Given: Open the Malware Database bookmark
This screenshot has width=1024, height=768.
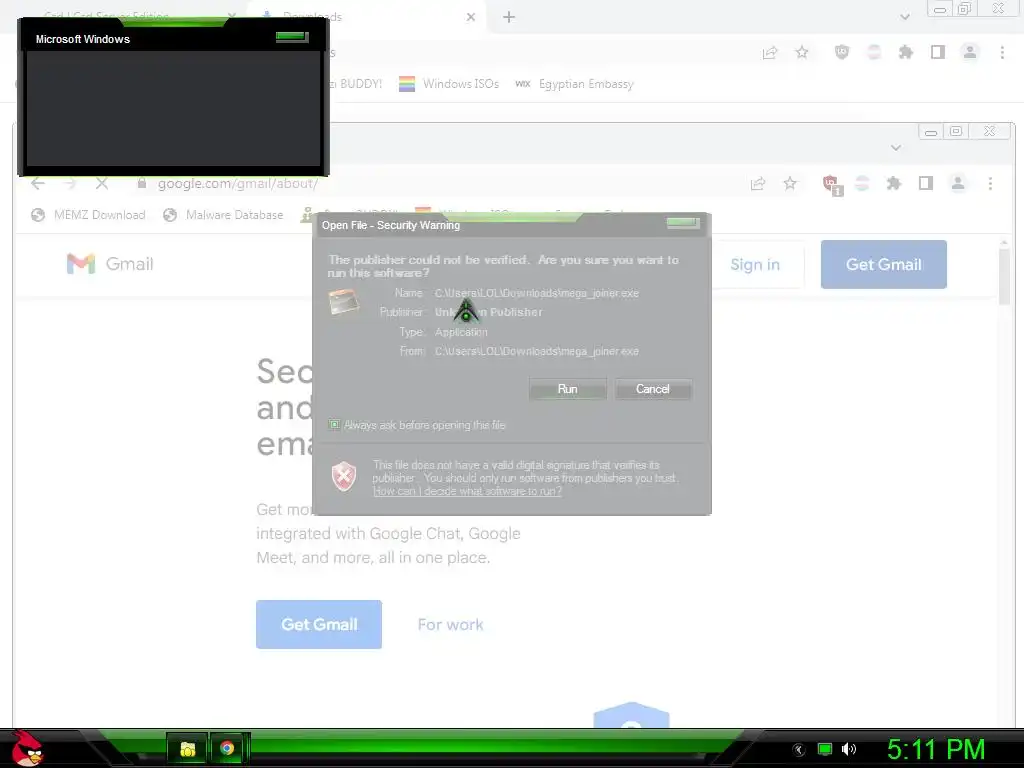Looking at the screenshot, I should (223, 215).
